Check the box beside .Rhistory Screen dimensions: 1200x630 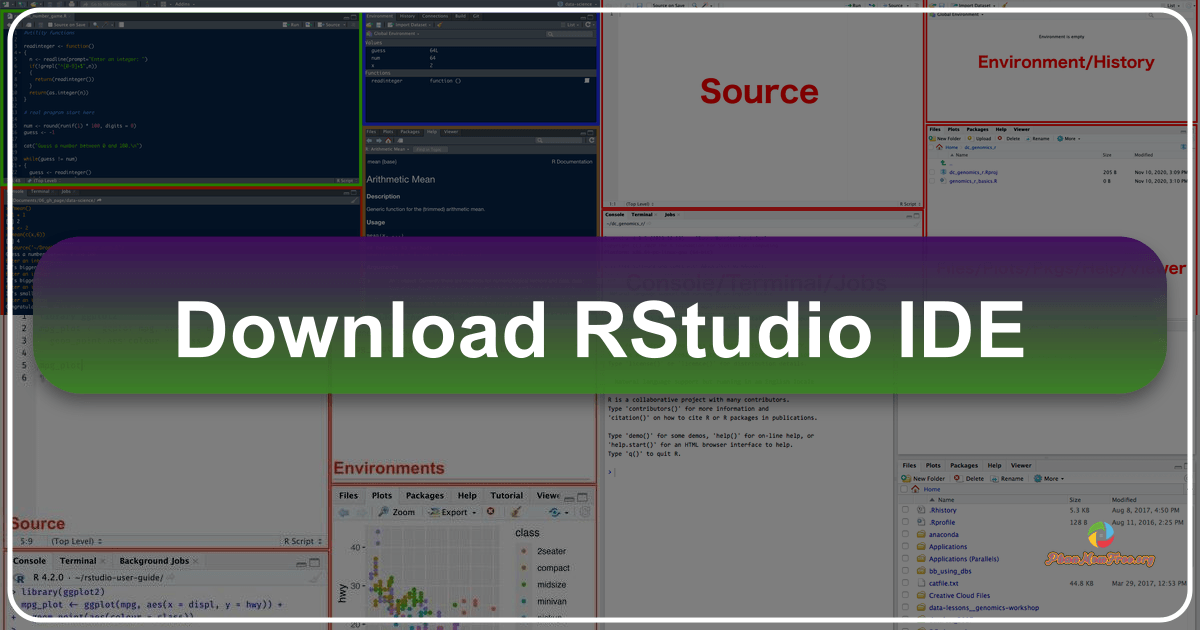(904, 510)
